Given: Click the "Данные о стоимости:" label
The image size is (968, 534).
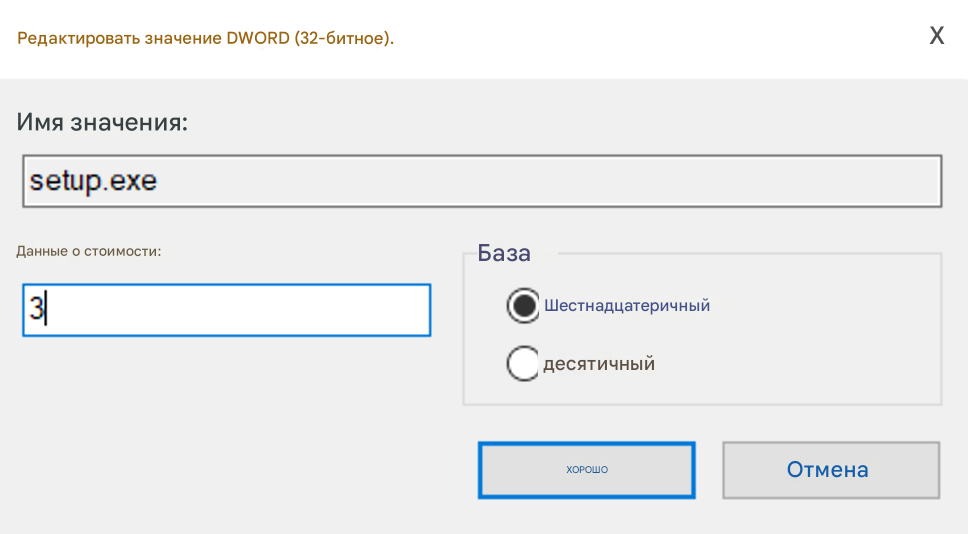Looking at the screenshot, I should [89, 251].
